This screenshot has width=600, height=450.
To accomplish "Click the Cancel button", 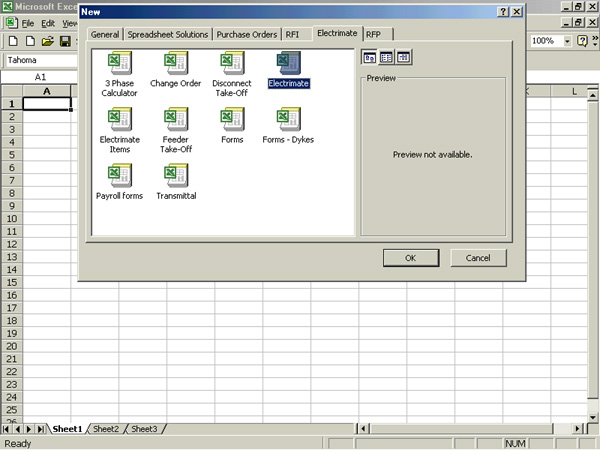I will [x=478, y=258].
